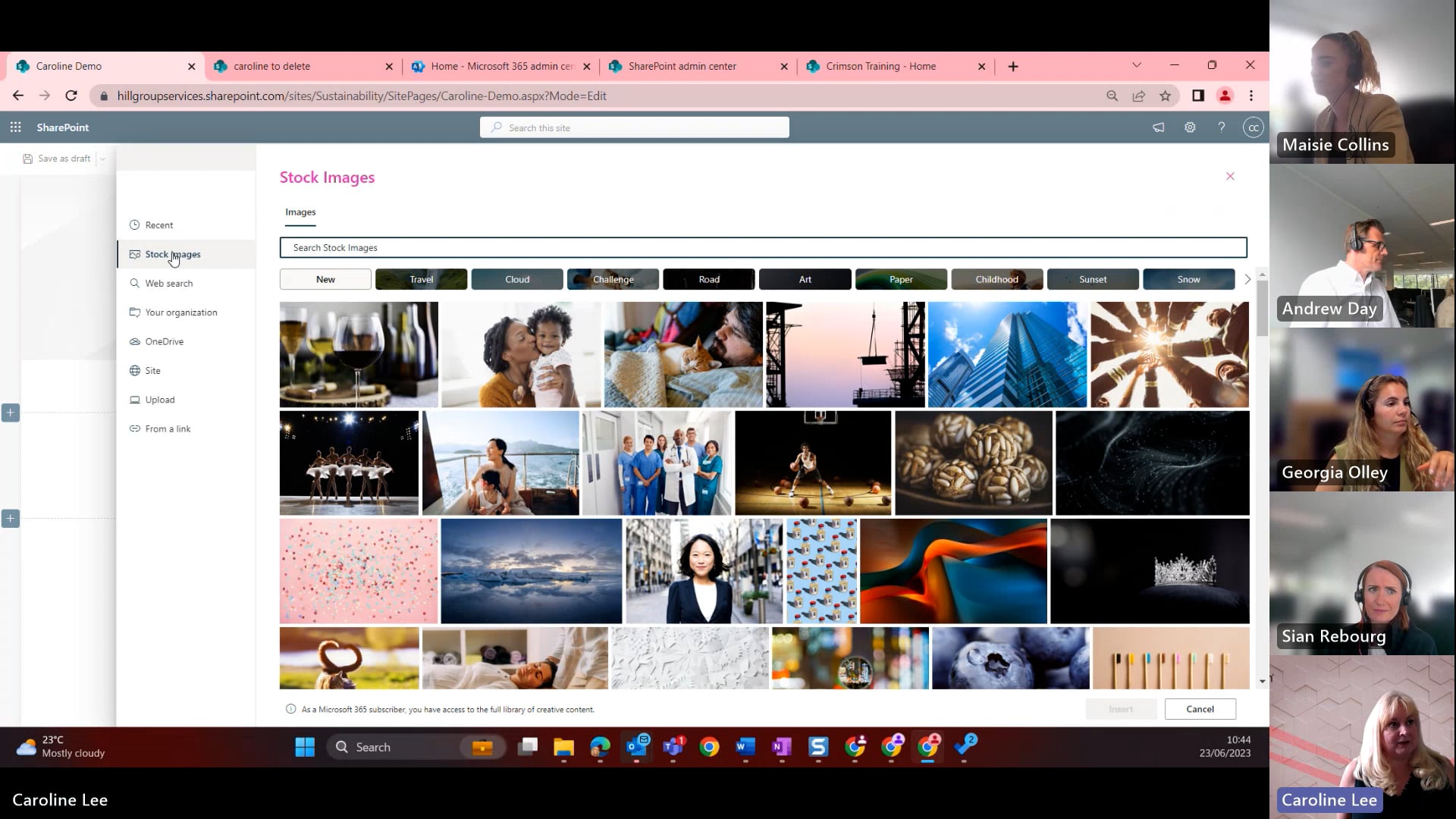This screenshot has height=819, width=1456.
Task: Expand the Save as draft dropdown
Action: [x=102, y=158]
